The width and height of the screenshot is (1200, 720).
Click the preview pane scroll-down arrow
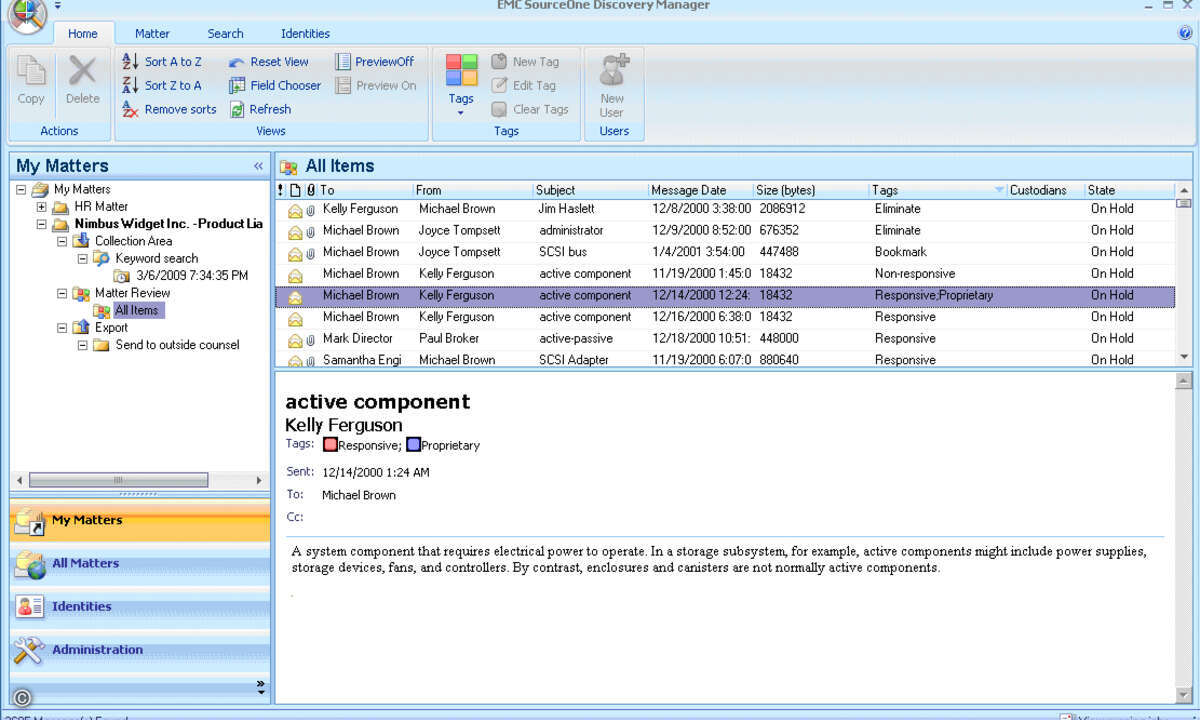pos(1184,695)
